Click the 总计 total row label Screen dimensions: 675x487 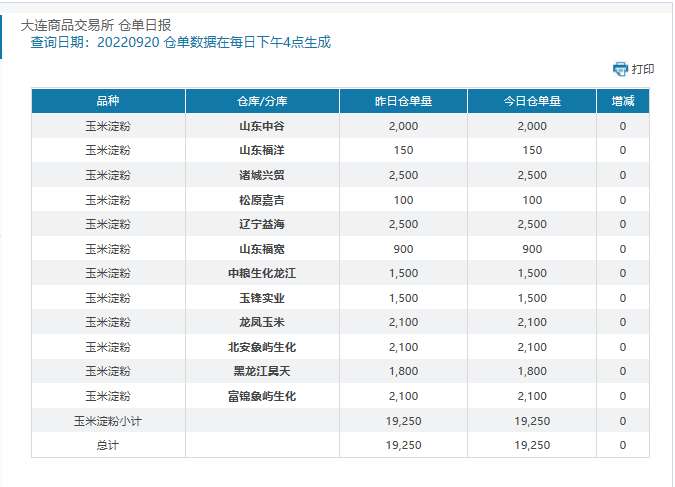pyautogui.click(x=108, y=445)
